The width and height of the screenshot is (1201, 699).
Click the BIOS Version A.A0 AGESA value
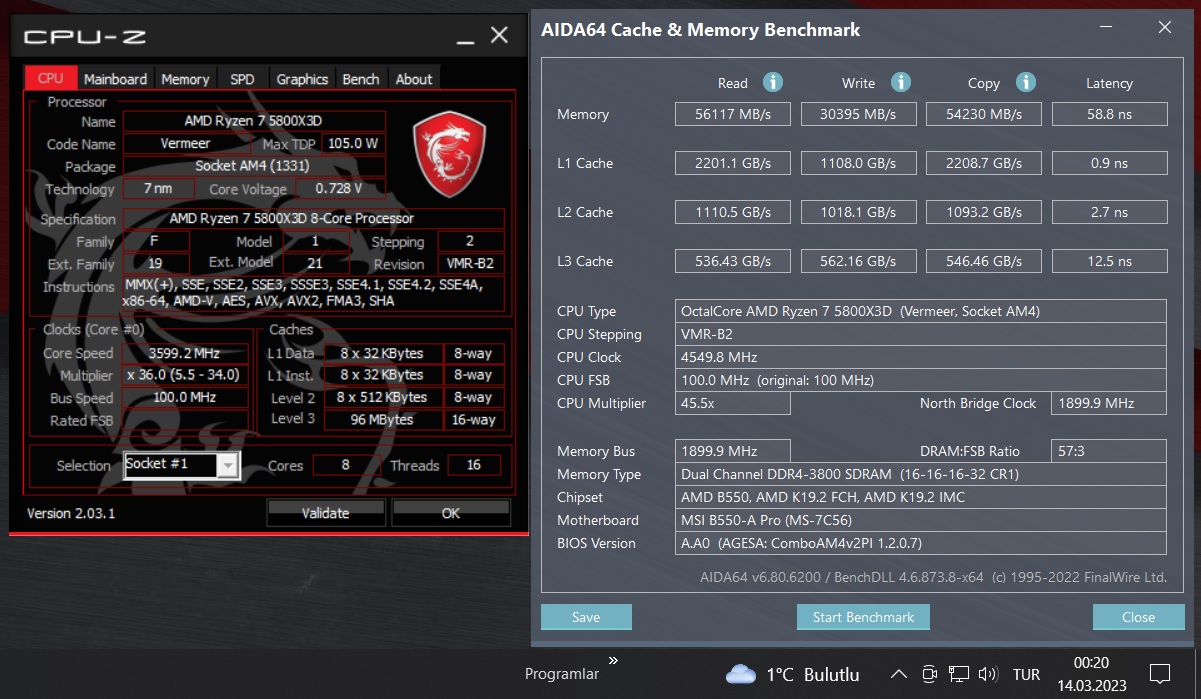pos(921,543)
